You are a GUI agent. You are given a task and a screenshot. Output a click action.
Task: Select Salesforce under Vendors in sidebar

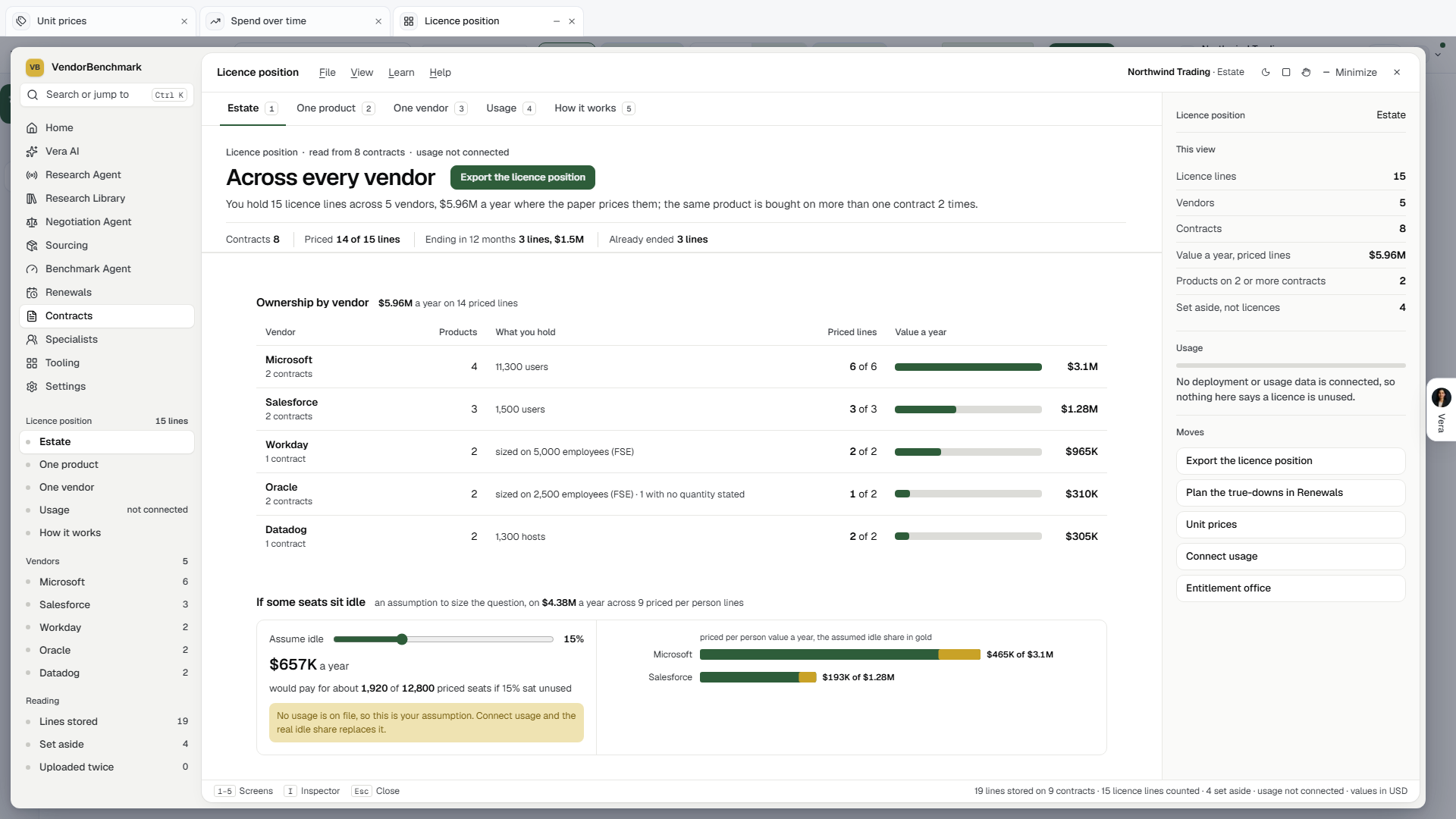(x=106, y=605)
